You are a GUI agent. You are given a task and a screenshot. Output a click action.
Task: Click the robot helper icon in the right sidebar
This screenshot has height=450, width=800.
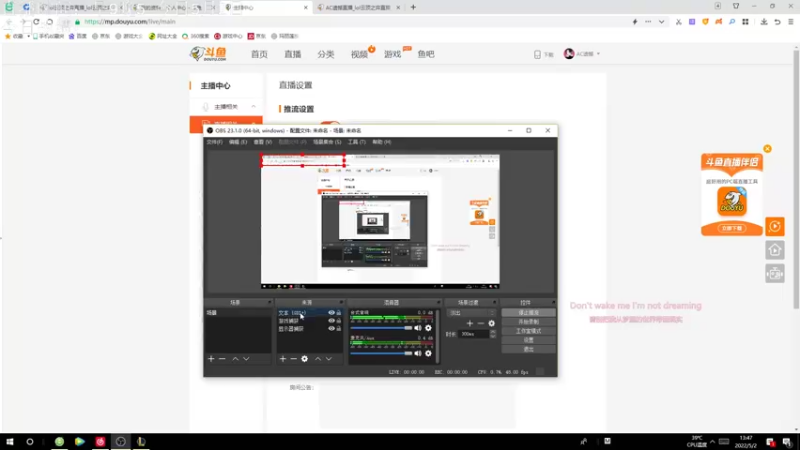point(774,274)
